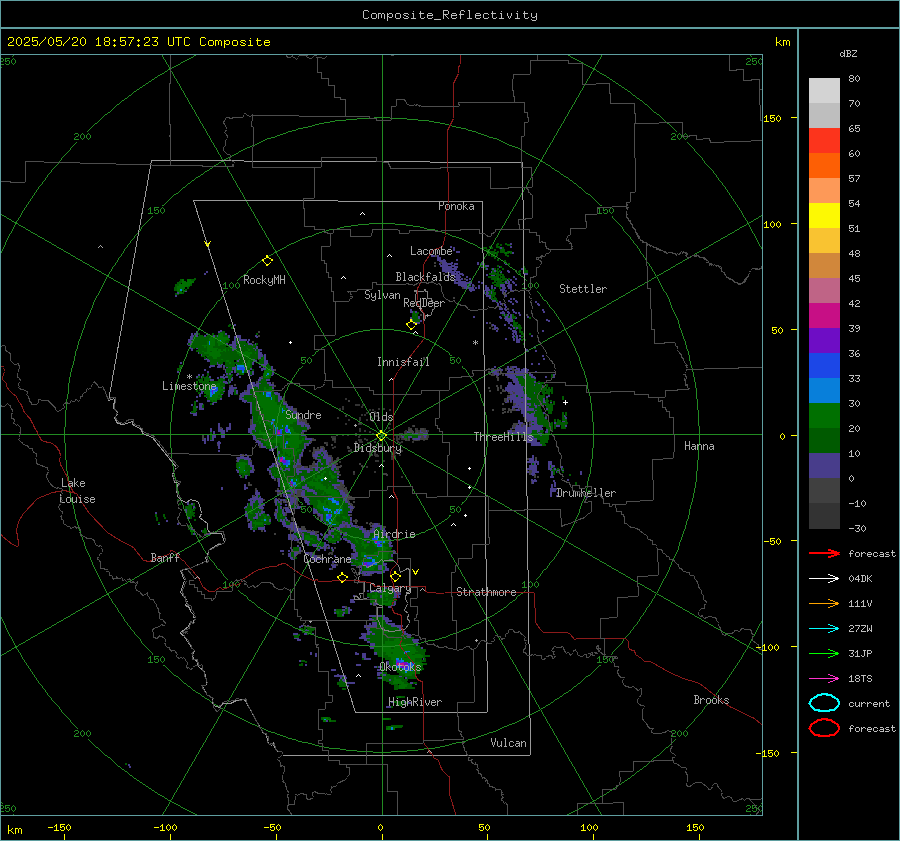Click the dBZ legend heading
900x841 pixels.
tap(848, 53)
